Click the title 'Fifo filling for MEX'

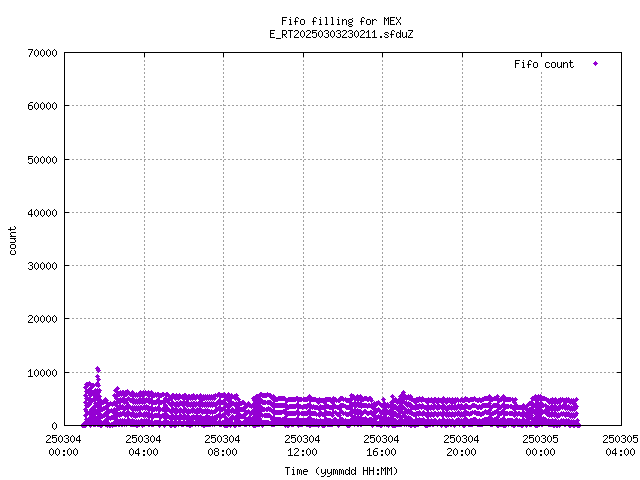point(341,21)
